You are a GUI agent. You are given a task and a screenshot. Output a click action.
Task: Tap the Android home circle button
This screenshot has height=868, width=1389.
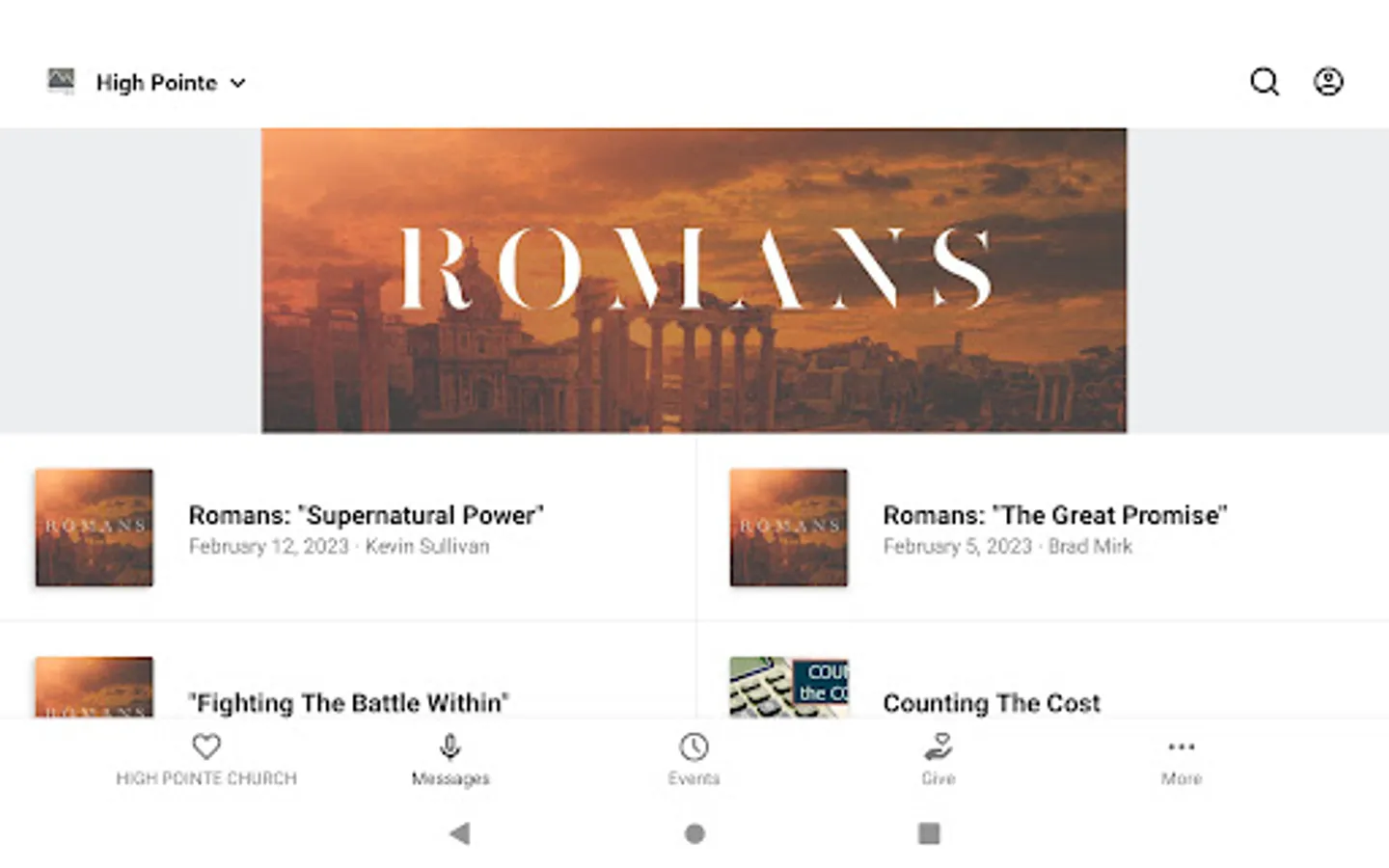pyautogui.click(x=694, y=833)
